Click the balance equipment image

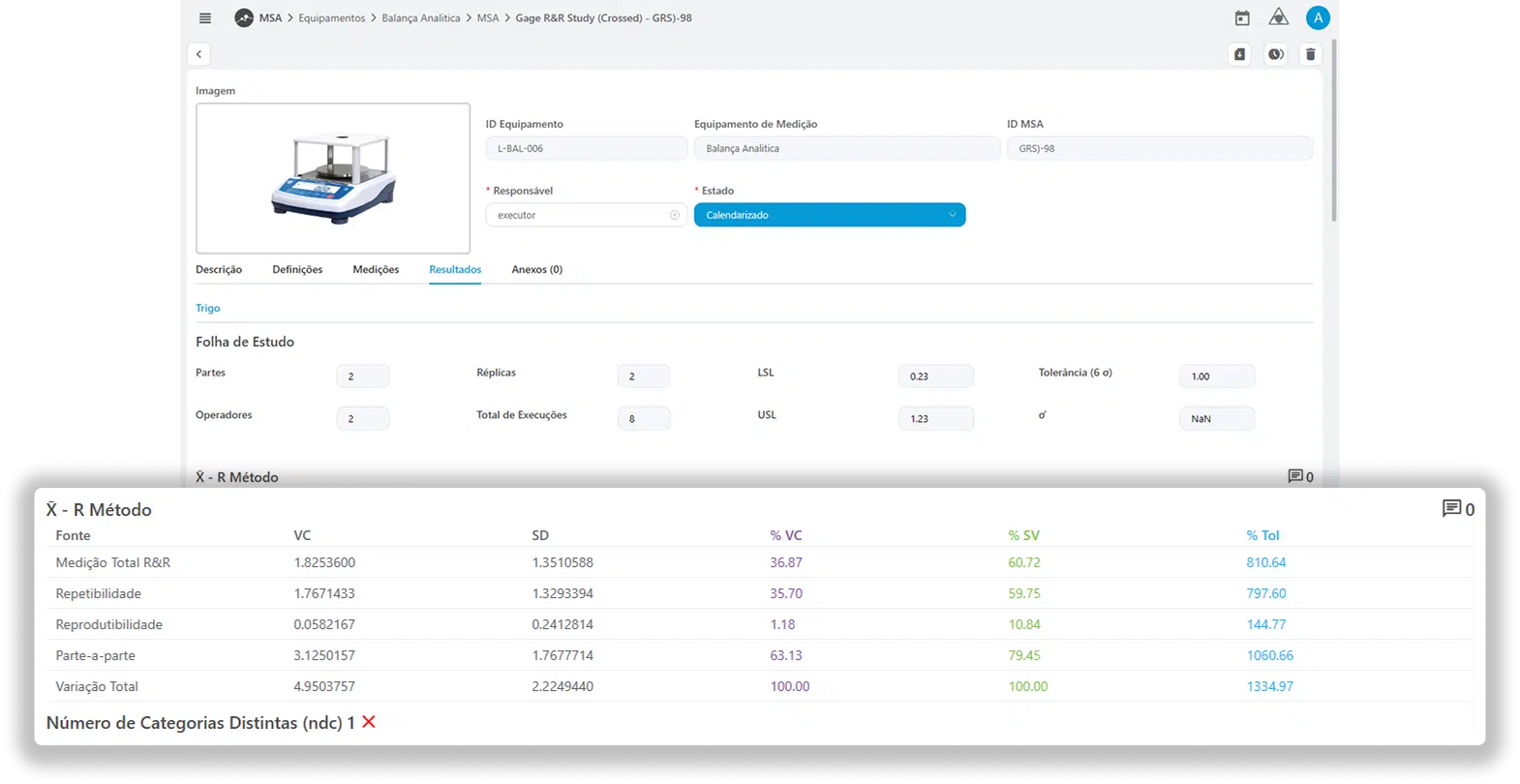pos(333,178)
